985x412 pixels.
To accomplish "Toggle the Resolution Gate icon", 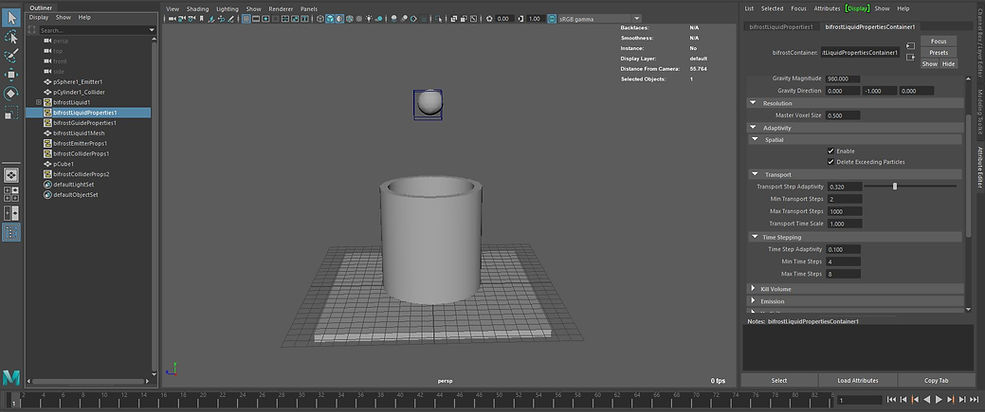I will point(266,19).
